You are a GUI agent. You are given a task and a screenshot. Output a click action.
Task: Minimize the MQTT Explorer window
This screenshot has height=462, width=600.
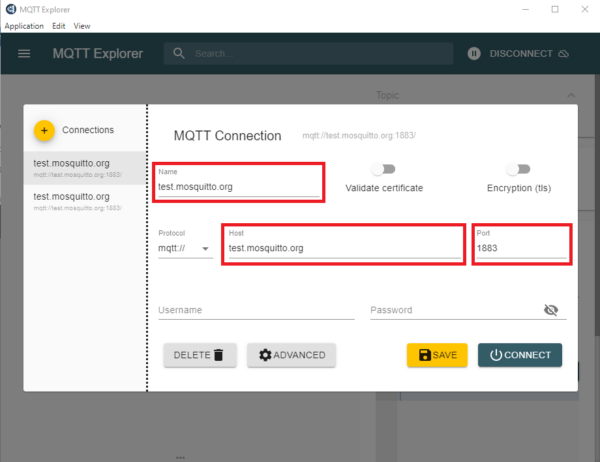tap(526, 9)
